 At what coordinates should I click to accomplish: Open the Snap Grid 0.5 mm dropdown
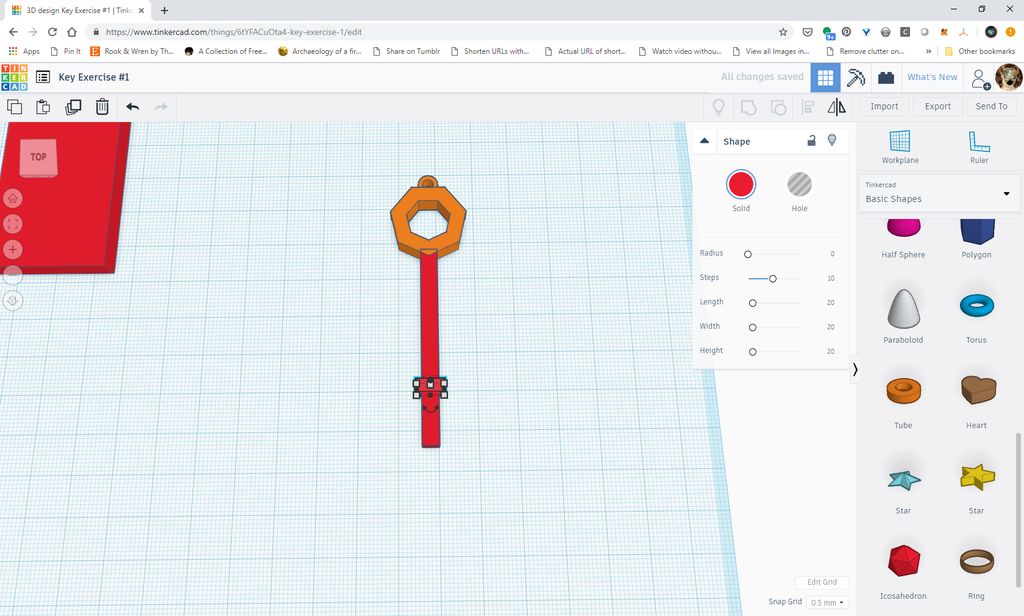click(x=827, y=602)
